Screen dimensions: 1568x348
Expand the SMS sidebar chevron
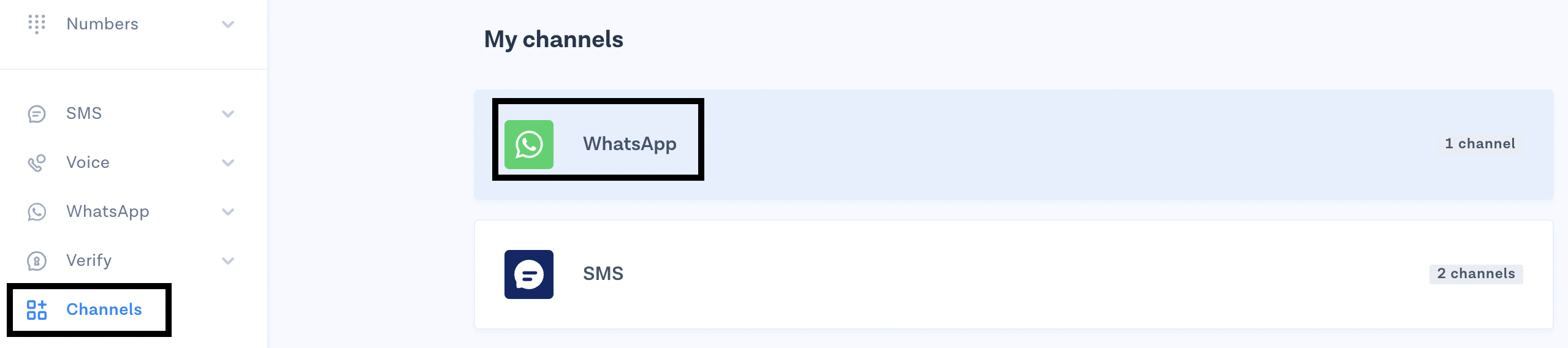[x=228, y=114]
